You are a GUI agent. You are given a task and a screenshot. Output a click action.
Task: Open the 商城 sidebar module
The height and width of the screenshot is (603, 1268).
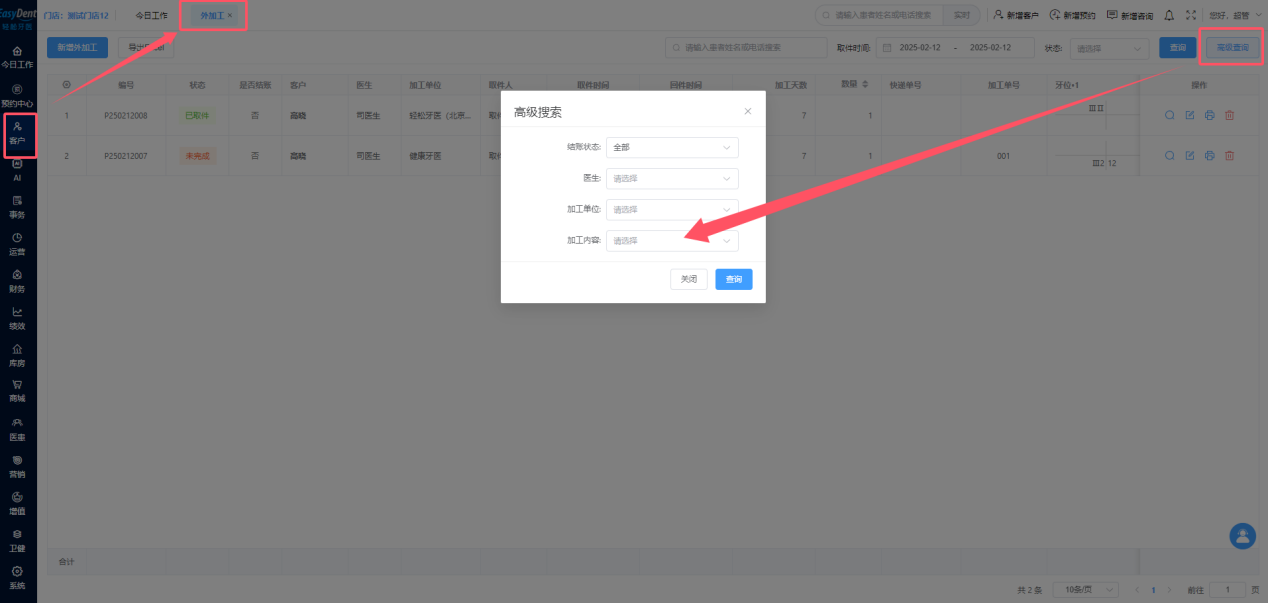(x=17, y=391)
